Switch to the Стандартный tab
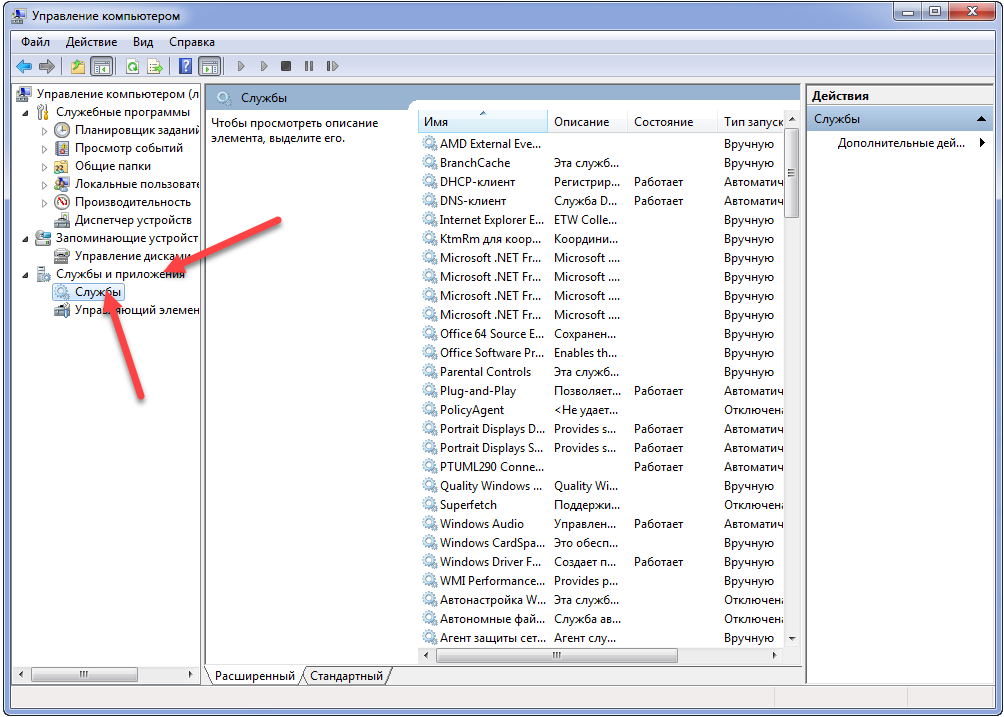Viewport: 1004px width, 717px height. 346,676
